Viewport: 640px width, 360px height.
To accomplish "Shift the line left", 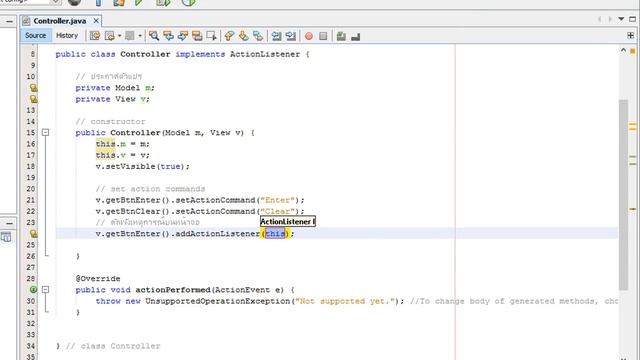I will [276, 36].
